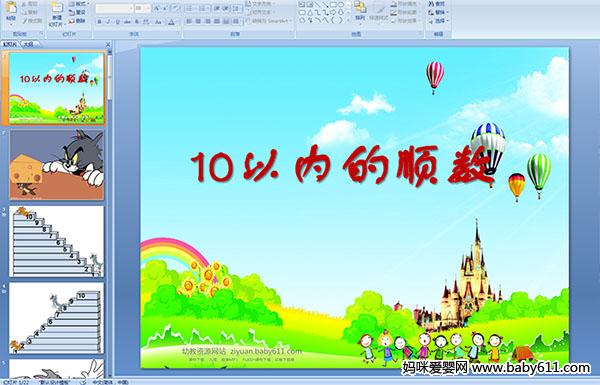Screen dimensions: 600x385
Task: Click the Bold formatting button
Action: pos(99,22)
